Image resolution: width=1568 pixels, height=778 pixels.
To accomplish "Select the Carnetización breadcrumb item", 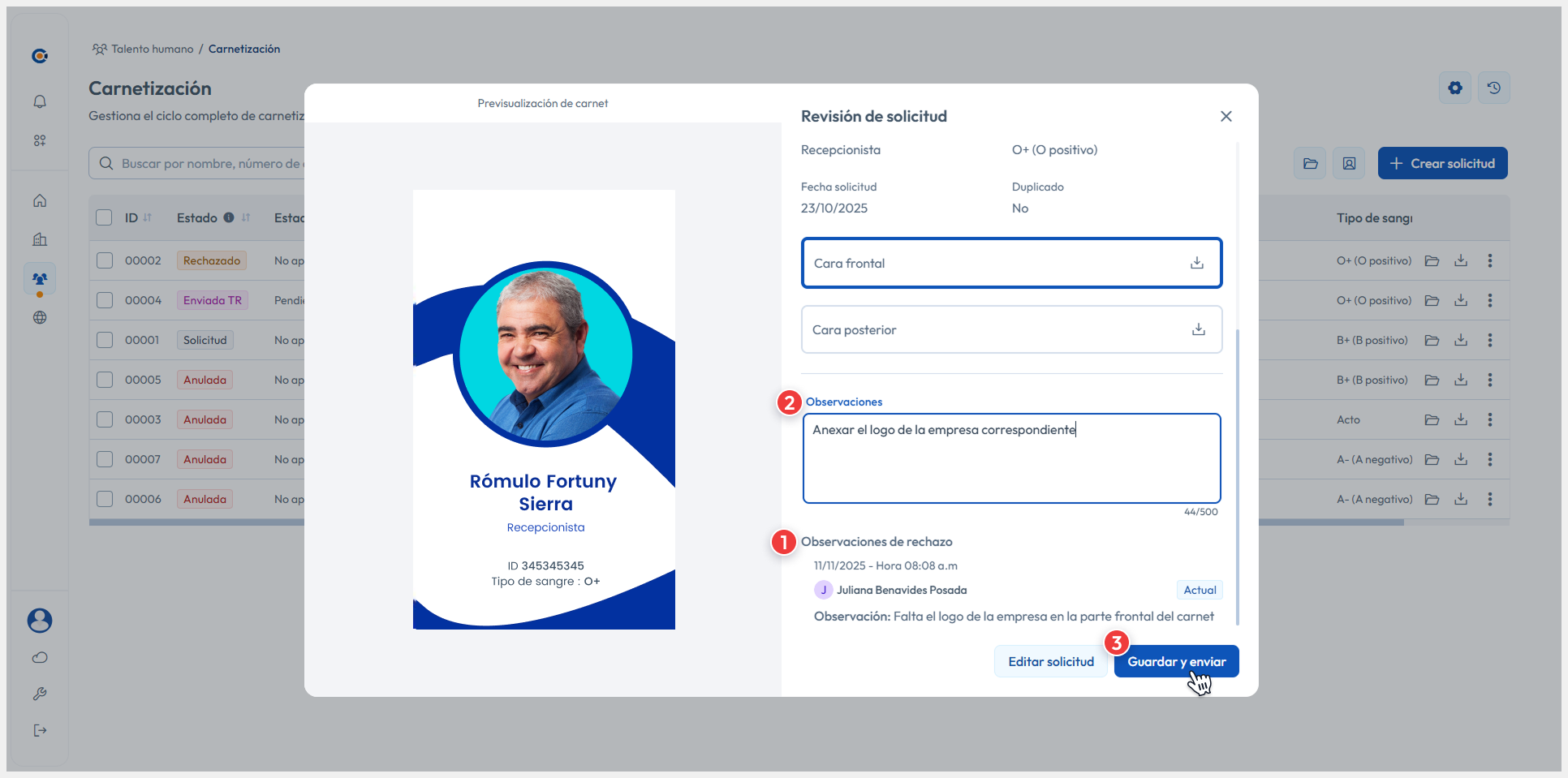I will 243,49.
